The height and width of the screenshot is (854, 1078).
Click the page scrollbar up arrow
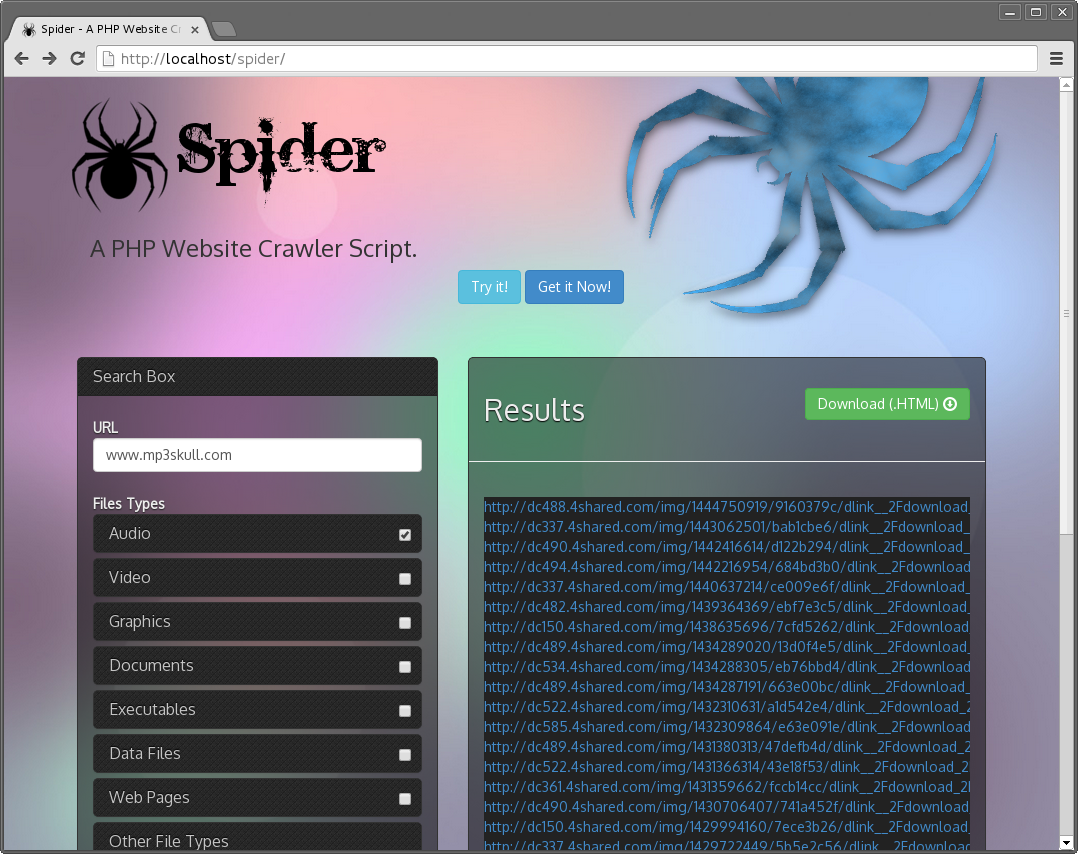1066,85
